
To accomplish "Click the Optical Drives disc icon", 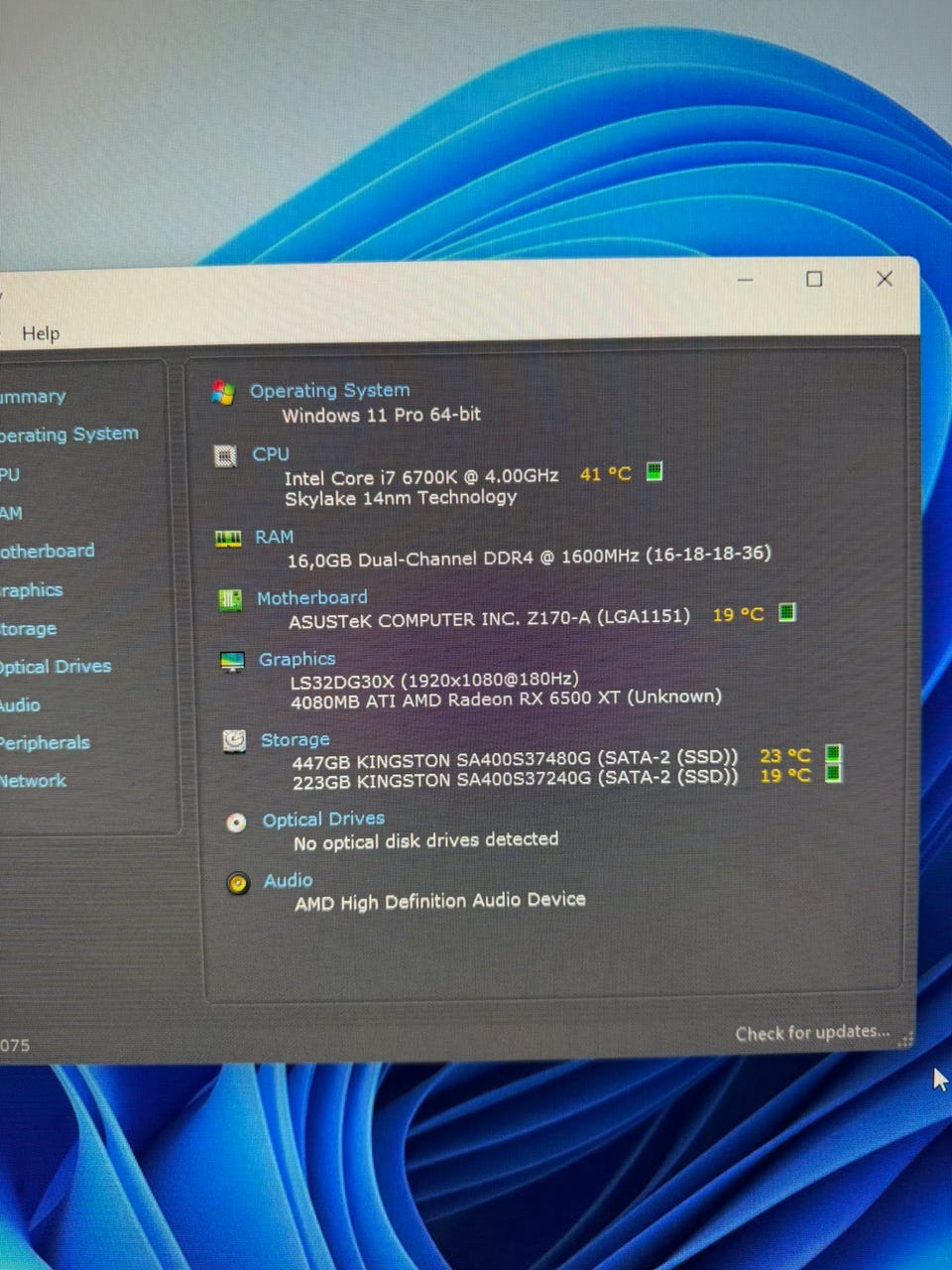I will pyautogui.click(x=236, y=823).
